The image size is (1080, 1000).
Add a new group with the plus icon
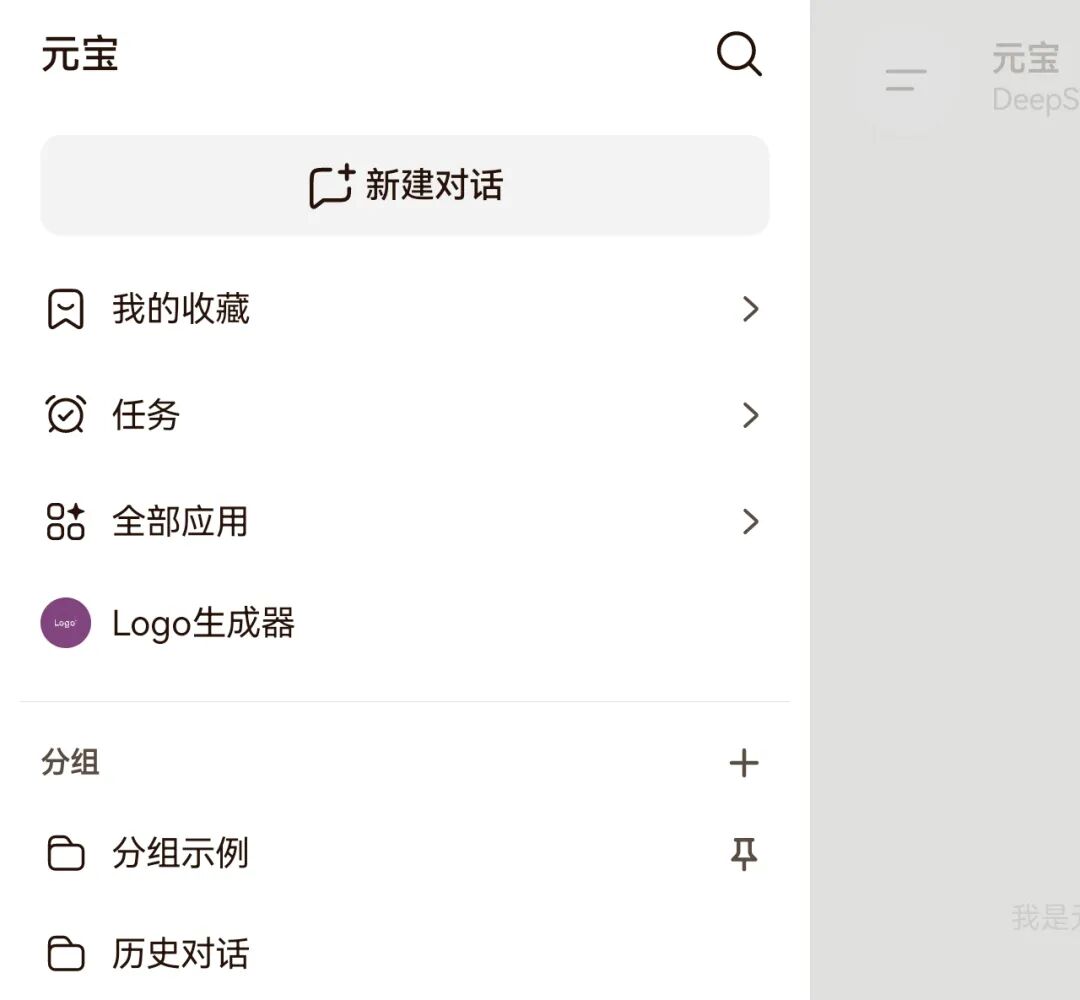coord(744,762)
